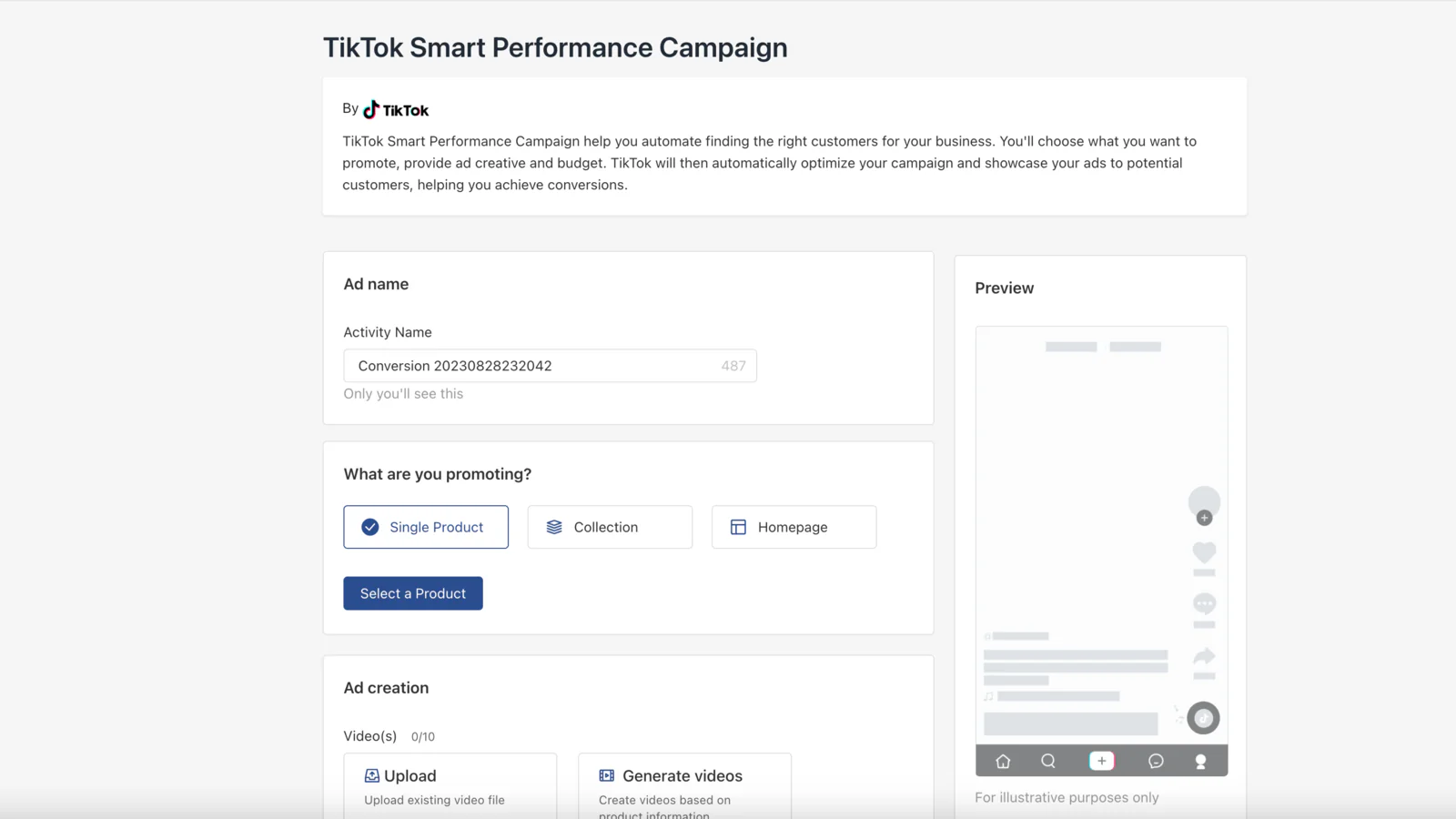Choose Collection as promotion type

(610, 527)
